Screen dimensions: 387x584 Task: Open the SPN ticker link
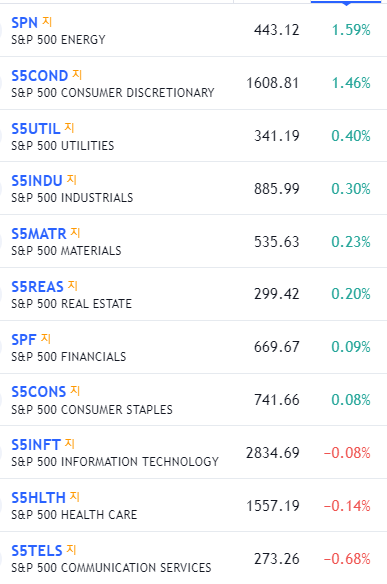click(x=25, y=23)
